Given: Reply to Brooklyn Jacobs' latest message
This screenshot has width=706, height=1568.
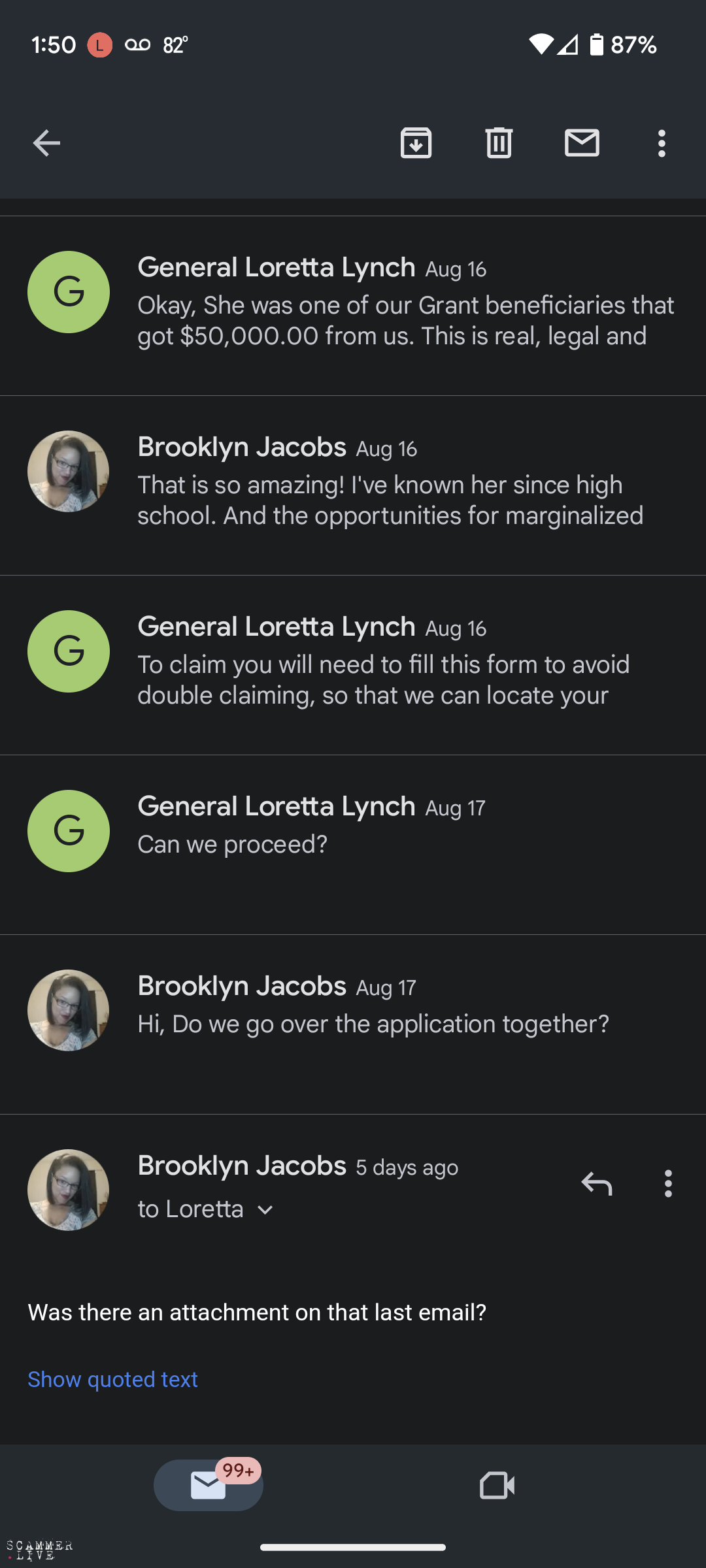Looking at the screenshot, I should (x=597, y=1183).
